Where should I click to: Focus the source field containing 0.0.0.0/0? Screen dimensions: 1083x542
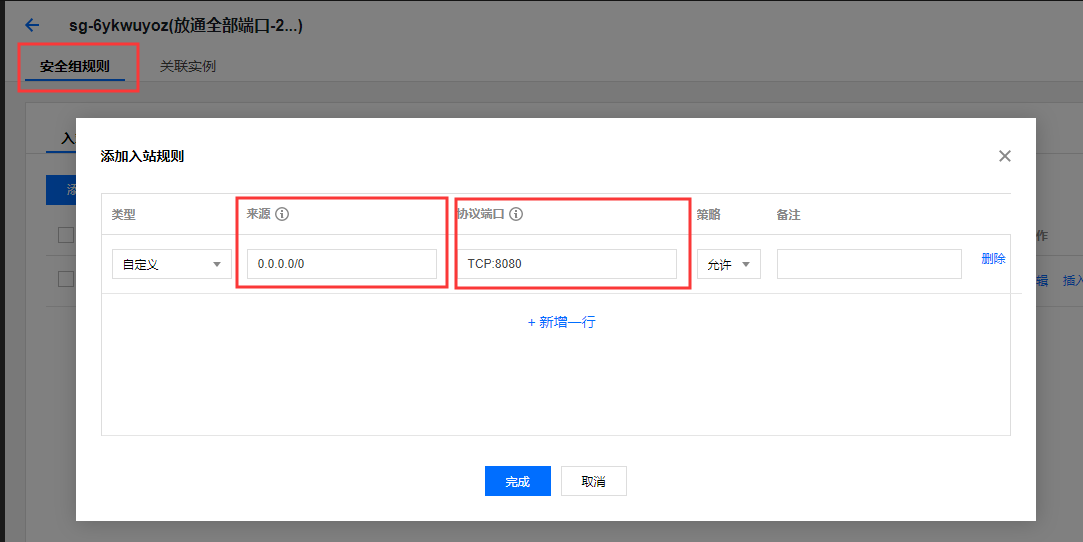pos(342,264)
